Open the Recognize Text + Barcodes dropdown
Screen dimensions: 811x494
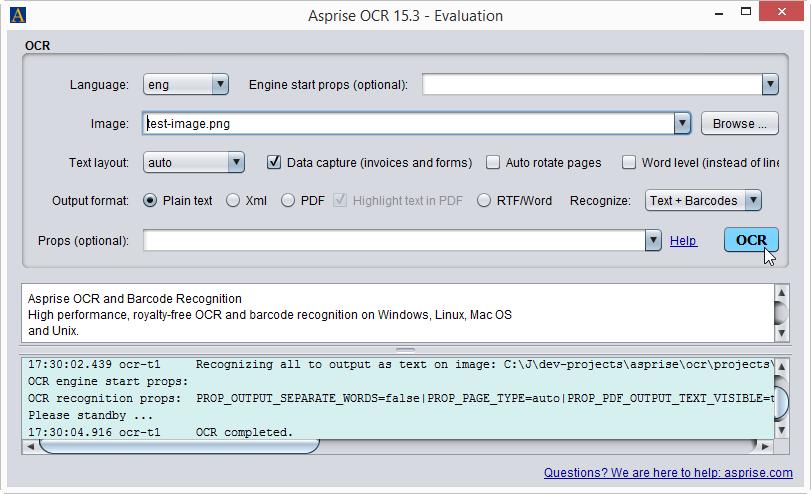(703, 200)
